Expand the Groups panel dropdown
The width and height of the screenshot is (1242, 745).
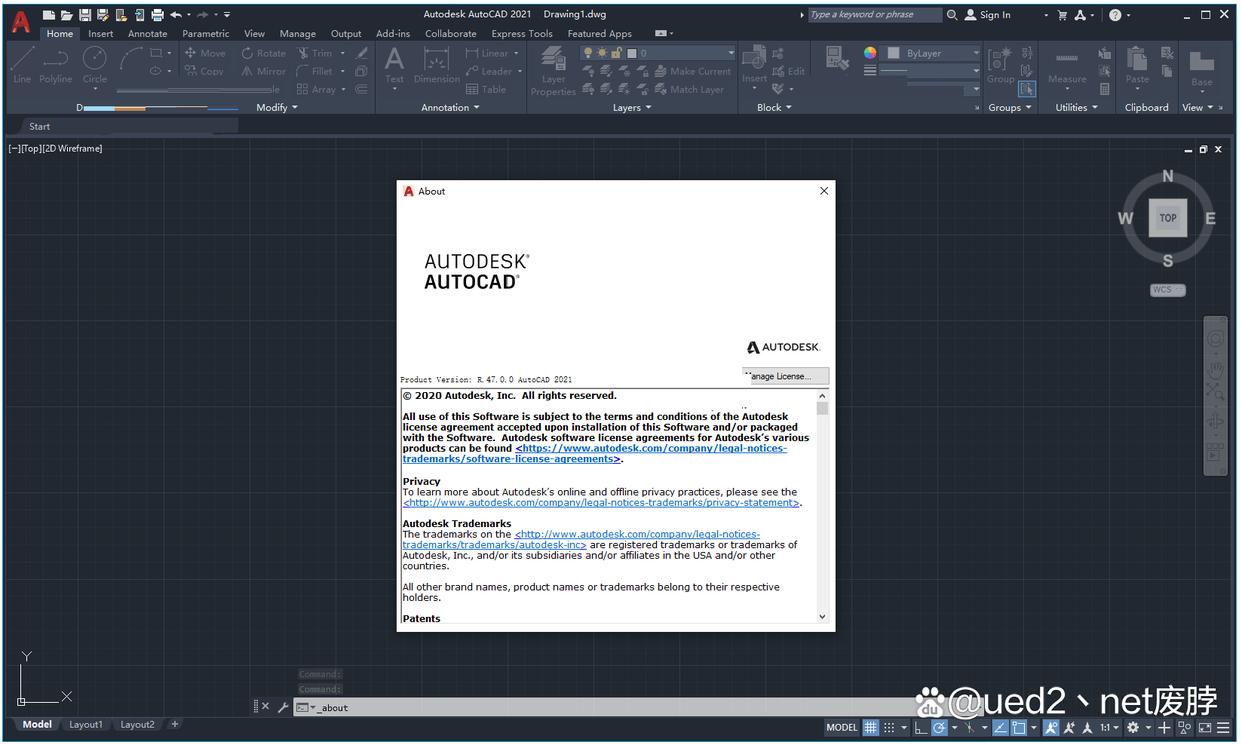(1010, 108)
